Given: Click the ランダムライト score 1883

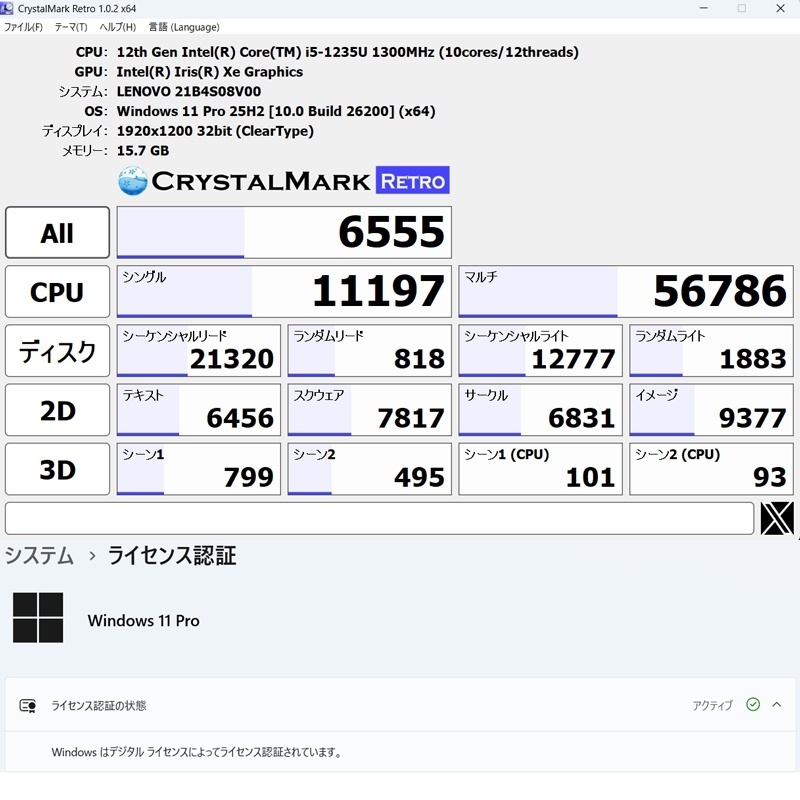Looking at the screenshot, I should pyautogui.click(x=712, y=351).
